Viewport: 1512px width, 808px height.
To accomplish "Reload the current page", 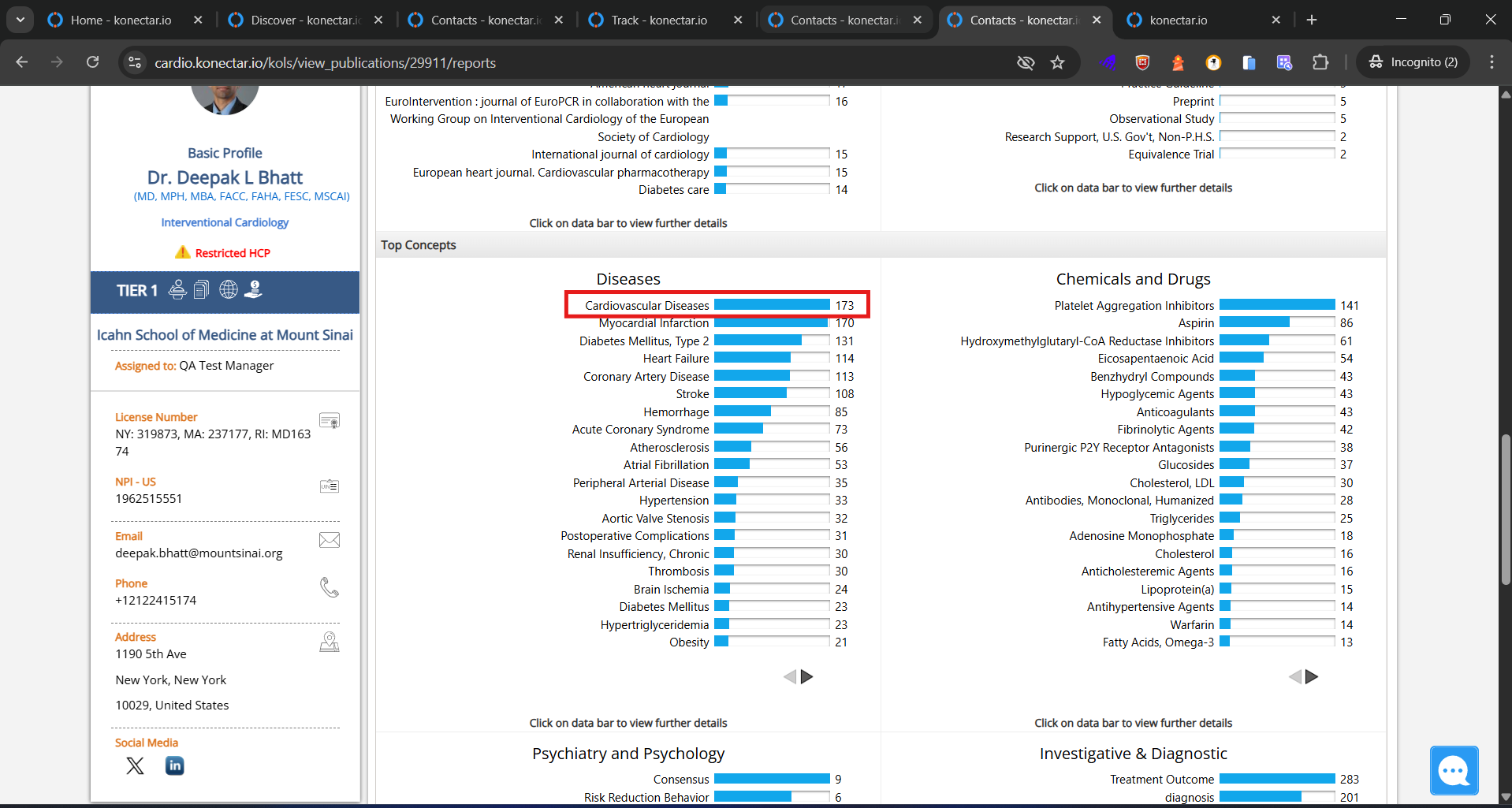I will (x=93, y=62).
